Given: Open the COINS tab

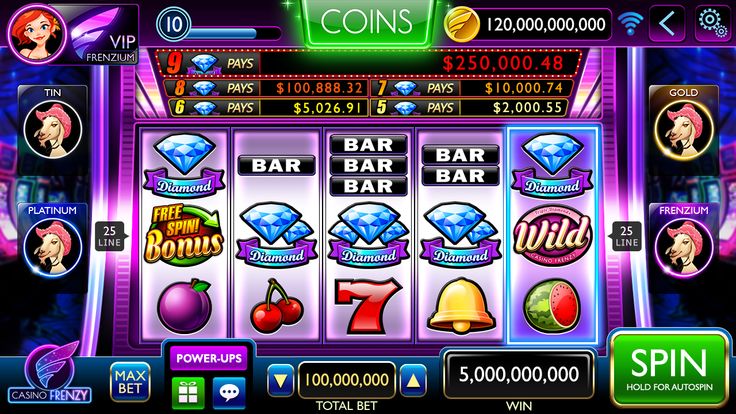Looking at the screenshot, I should tap(367, 22).
